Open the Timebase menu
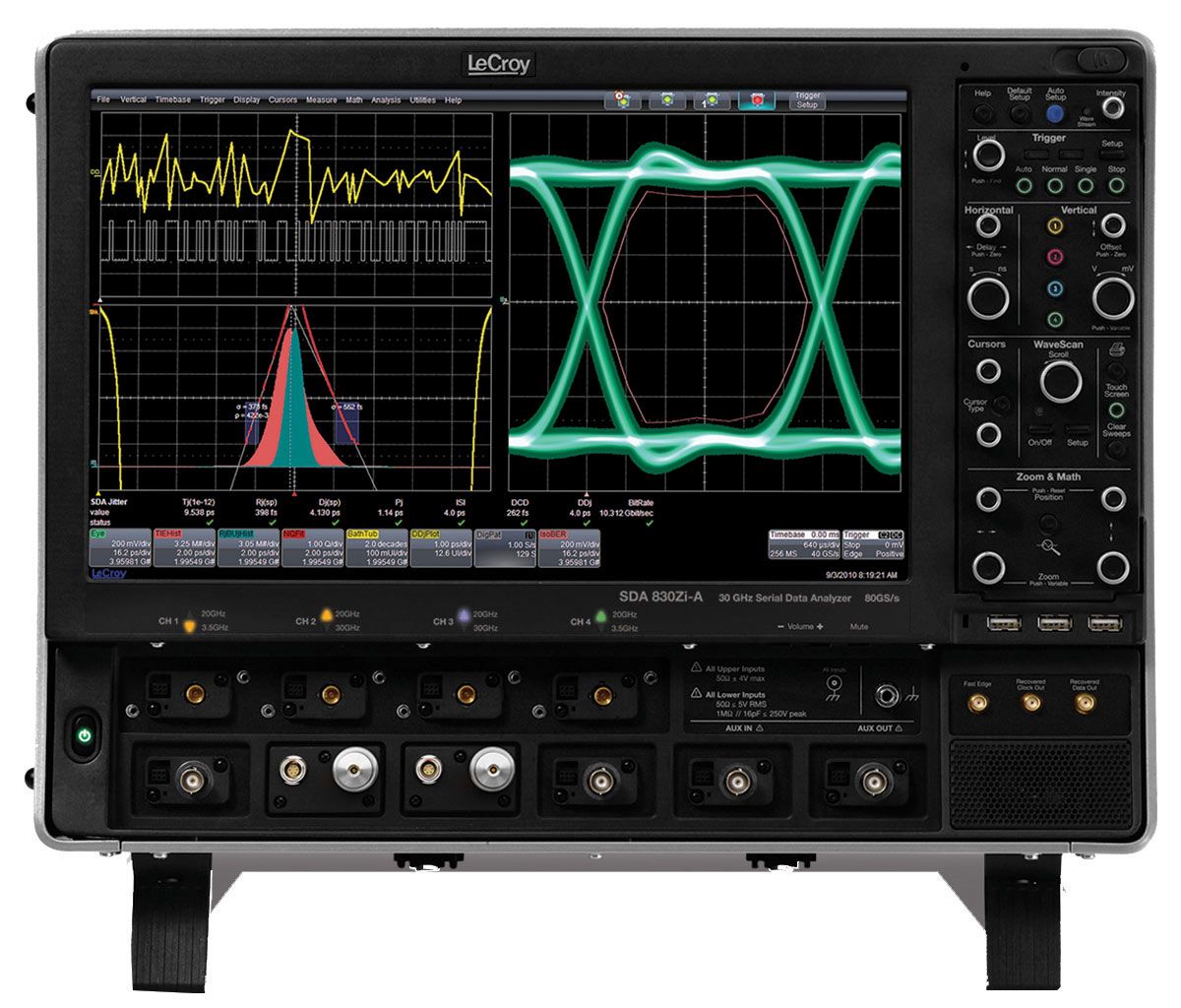Viewport: 1181px width, 1008px height. [173, 99]
